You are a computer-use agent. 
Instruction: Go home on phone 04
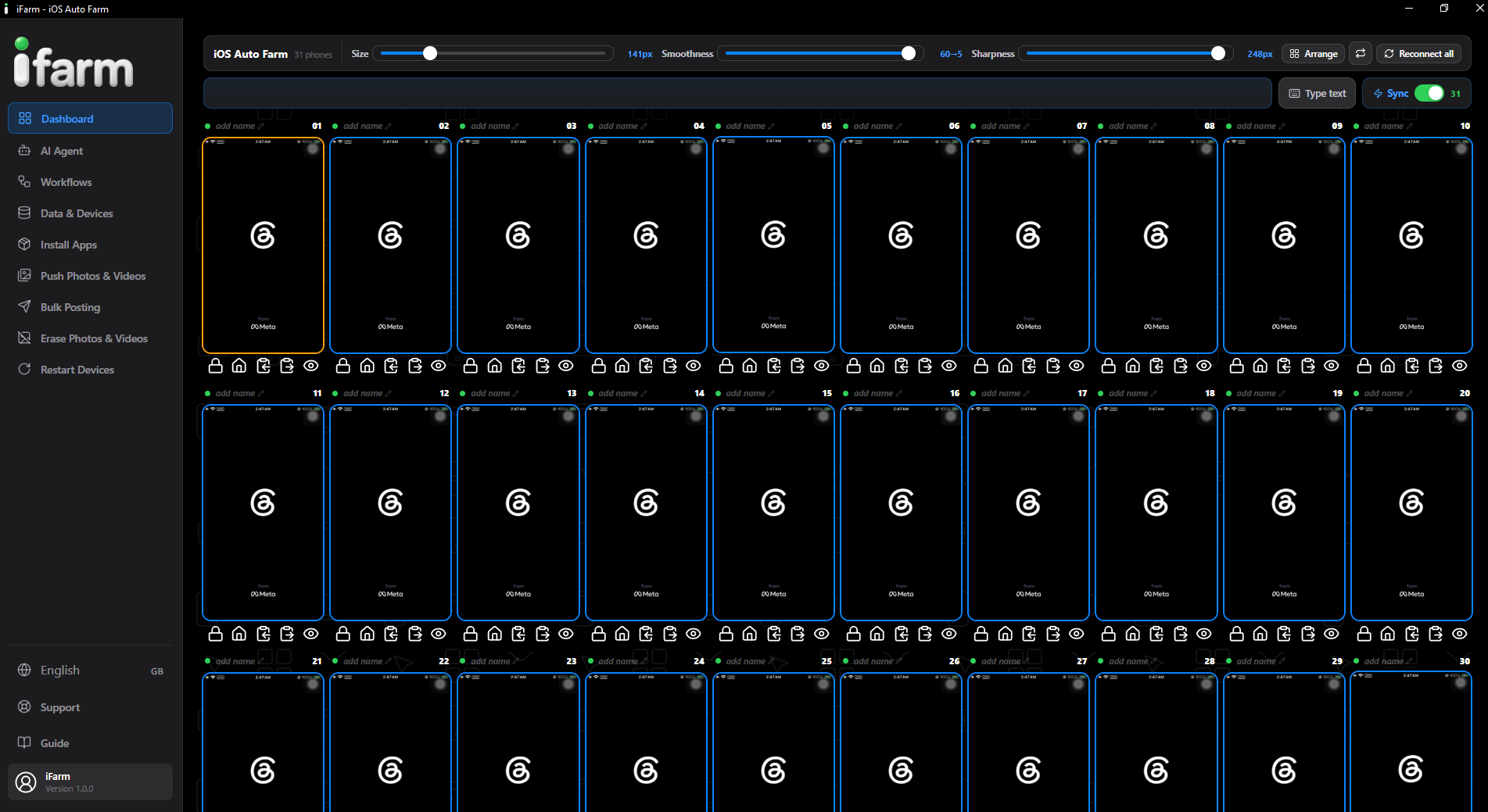click(x=622, y=366)
